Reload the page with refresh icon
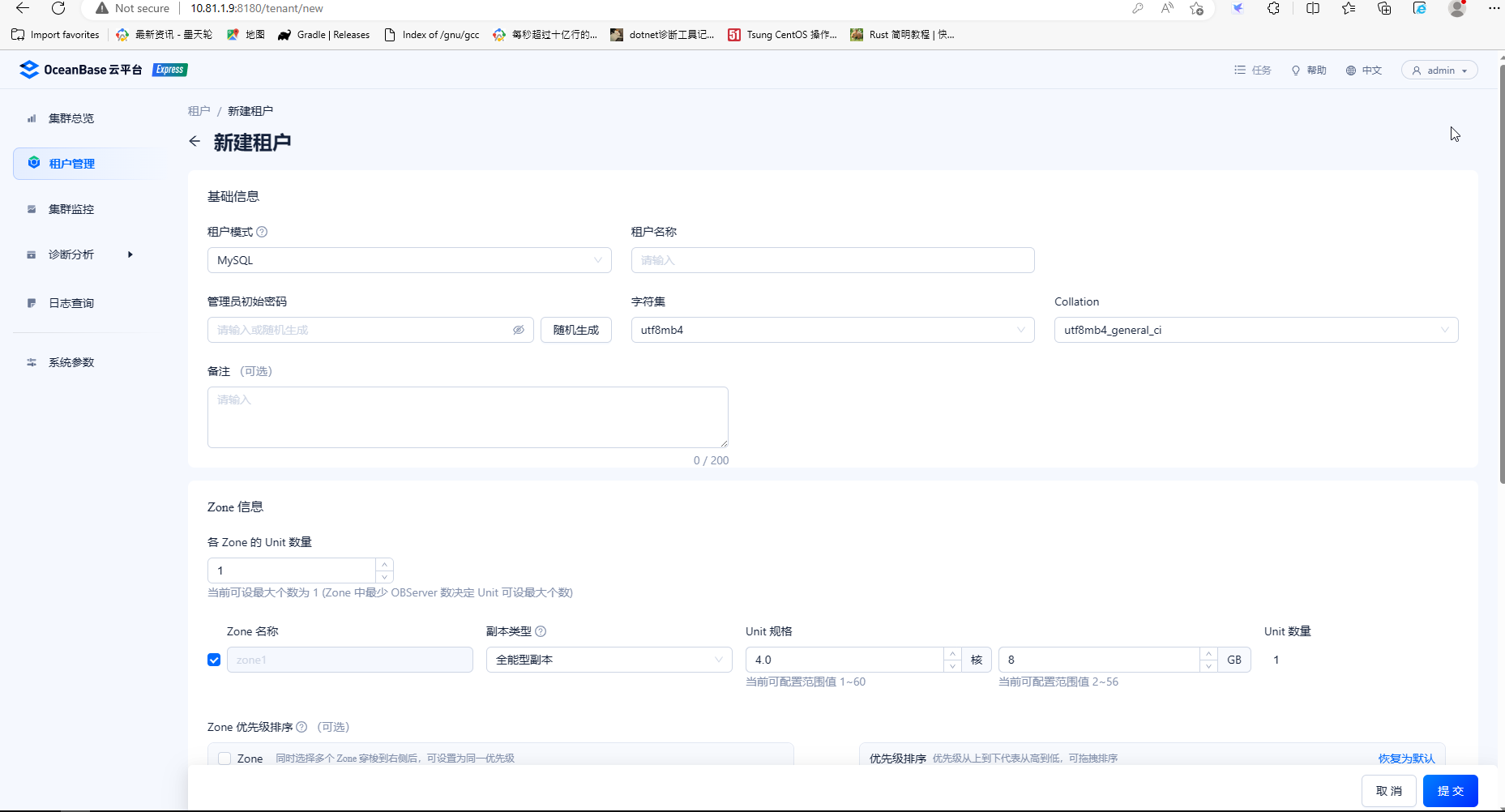Image resolution: width=1505 pixels, height=812 pixels. pos(58,8)
